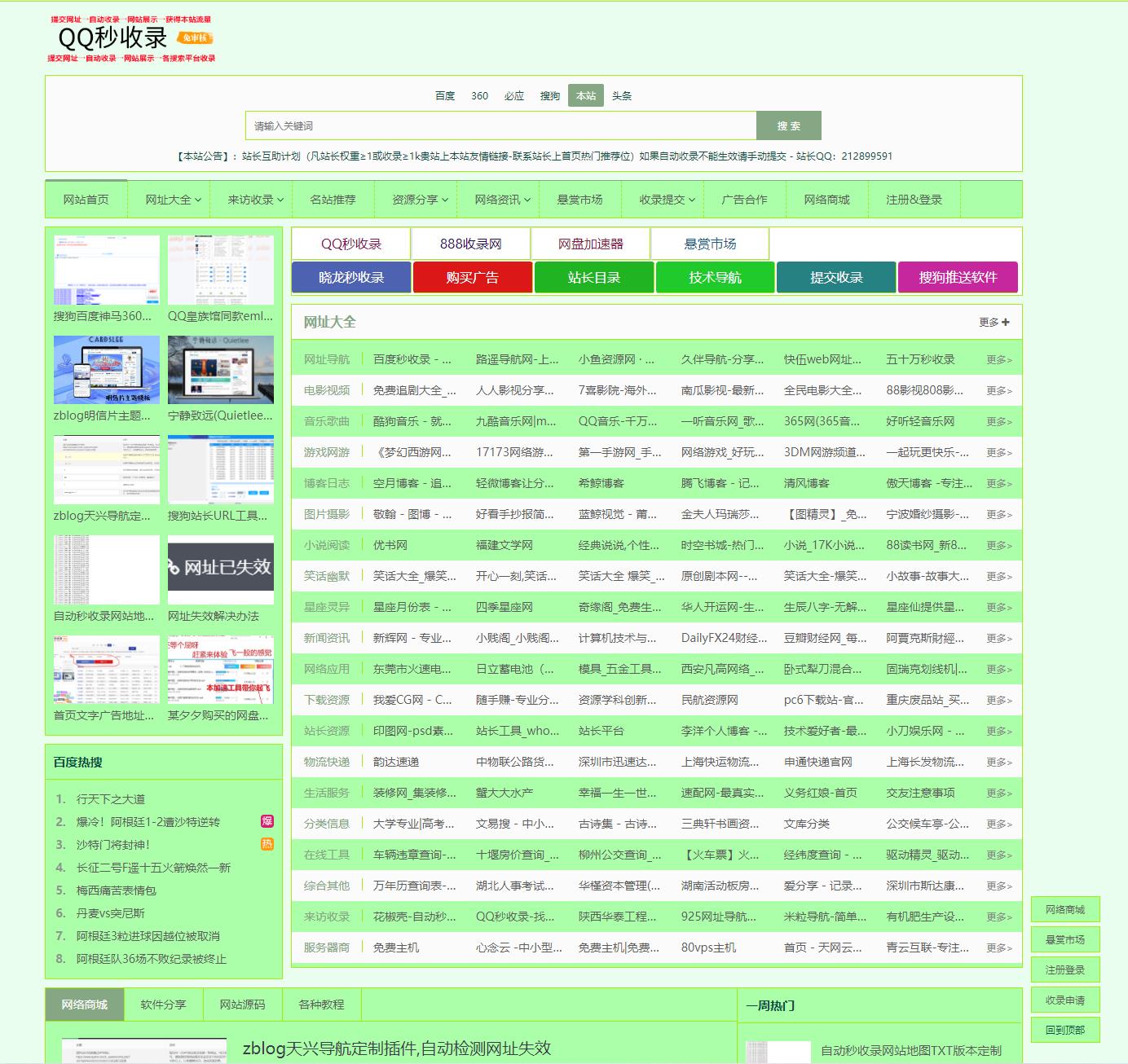Screen dimensions: 1128x1064
Task: Click the QQ秒收录 site logo
Action: coord(131,37)
